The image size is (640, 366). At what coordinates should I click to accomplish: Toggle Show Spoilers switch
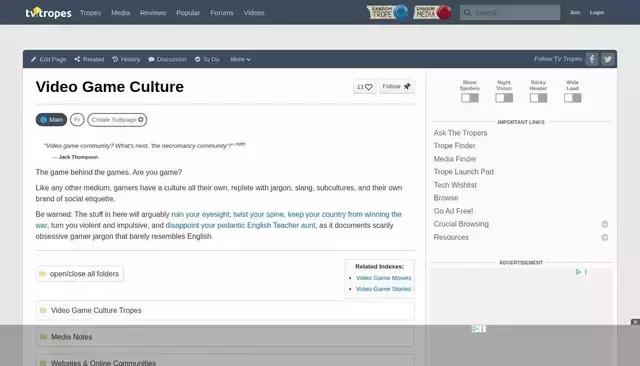(x=470, y=98)
